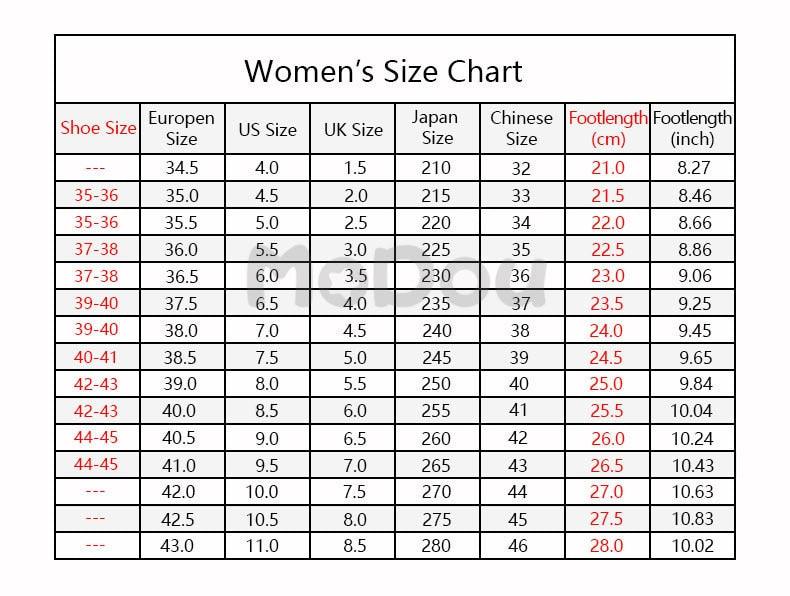The height and width of the screenshot is (596, 790).
Task: Select the foot length 8.27 inch cell
Action: (x=692, y=168)
